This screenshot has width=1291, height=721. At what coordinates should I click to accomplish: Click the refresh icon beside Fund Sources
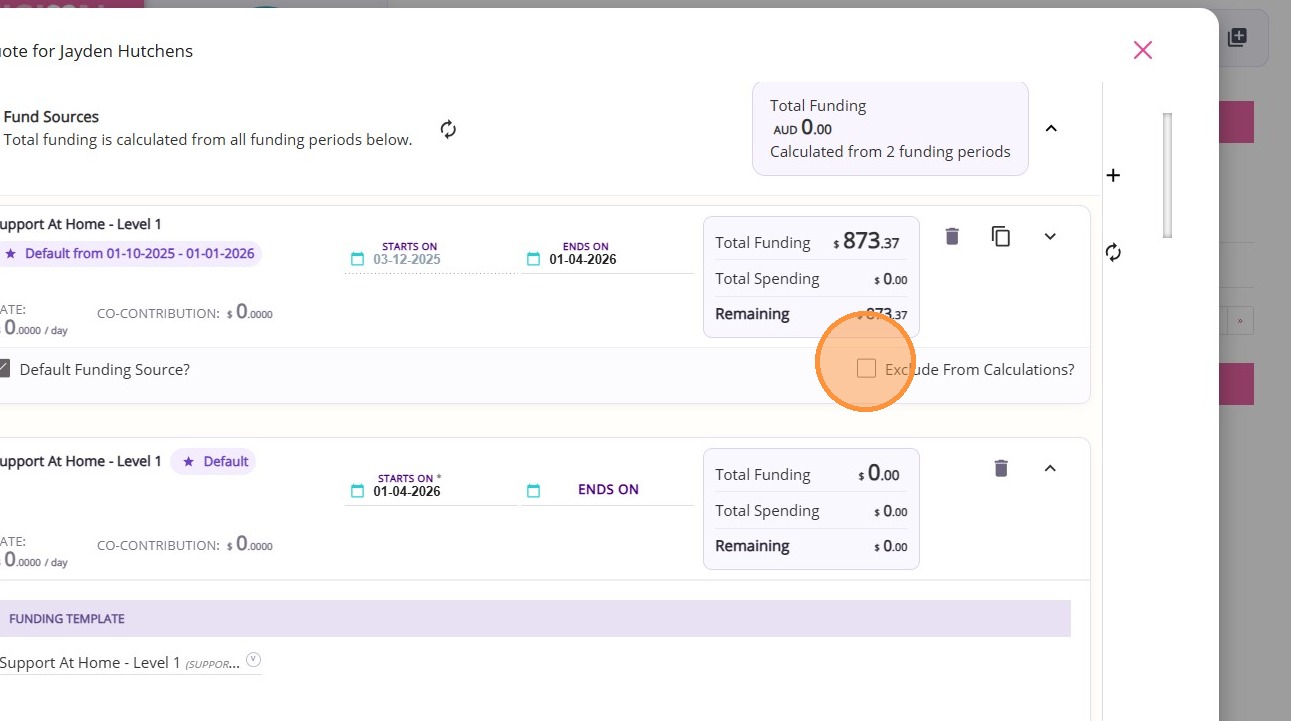pos(448,129)
